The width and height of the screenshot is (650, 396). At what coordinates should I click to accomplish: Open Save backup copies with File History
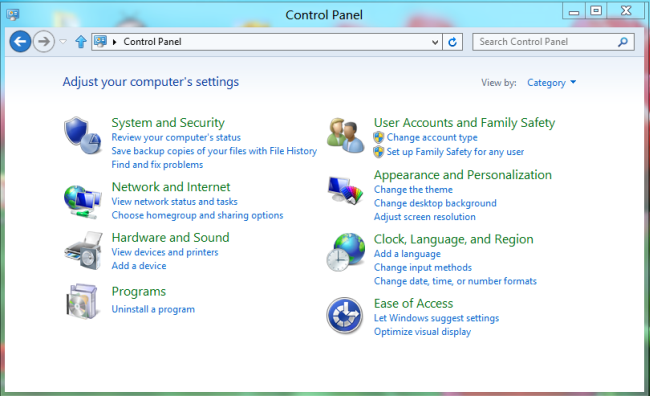(x=214, y=151)
